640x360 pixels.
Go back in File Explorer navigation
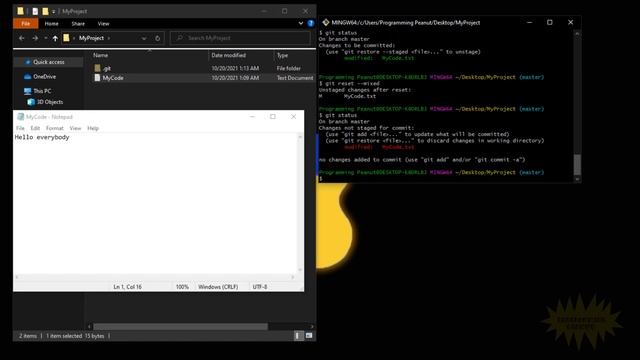(22, 38)
